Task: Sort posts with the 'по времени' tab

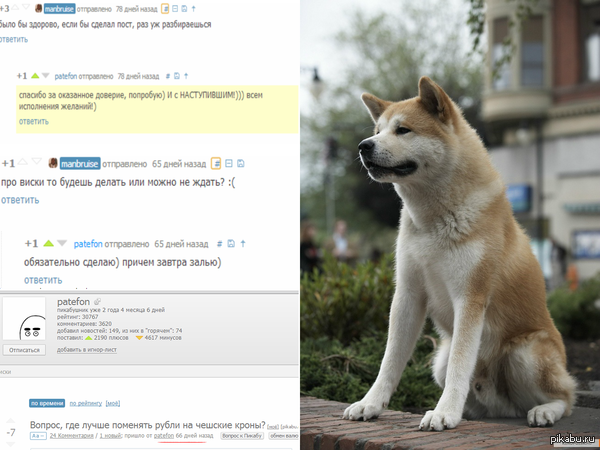Action: [46, 403]
